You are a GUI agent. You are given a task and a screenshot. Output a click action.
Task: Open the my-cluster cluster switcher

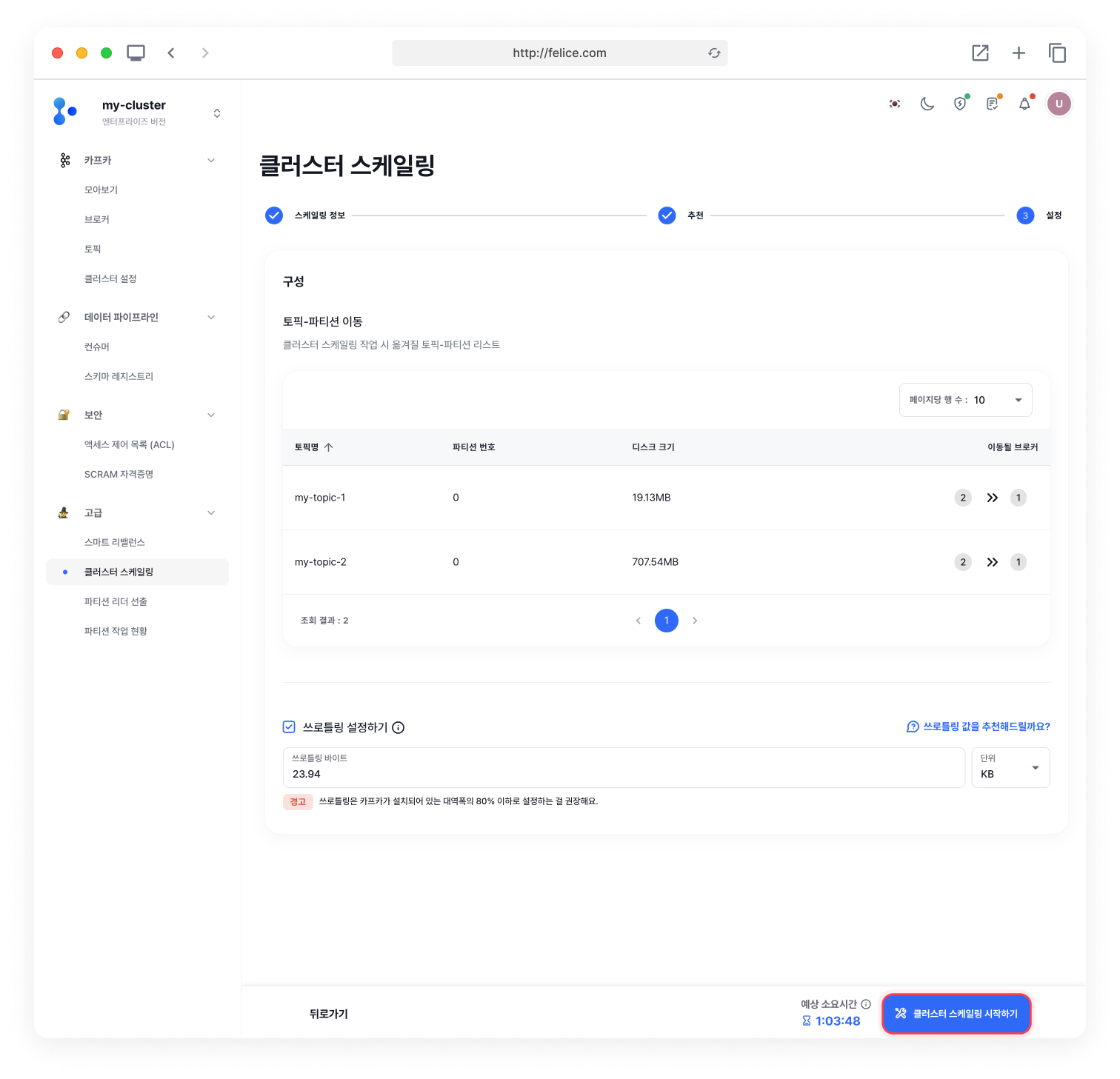click(217, 113)
